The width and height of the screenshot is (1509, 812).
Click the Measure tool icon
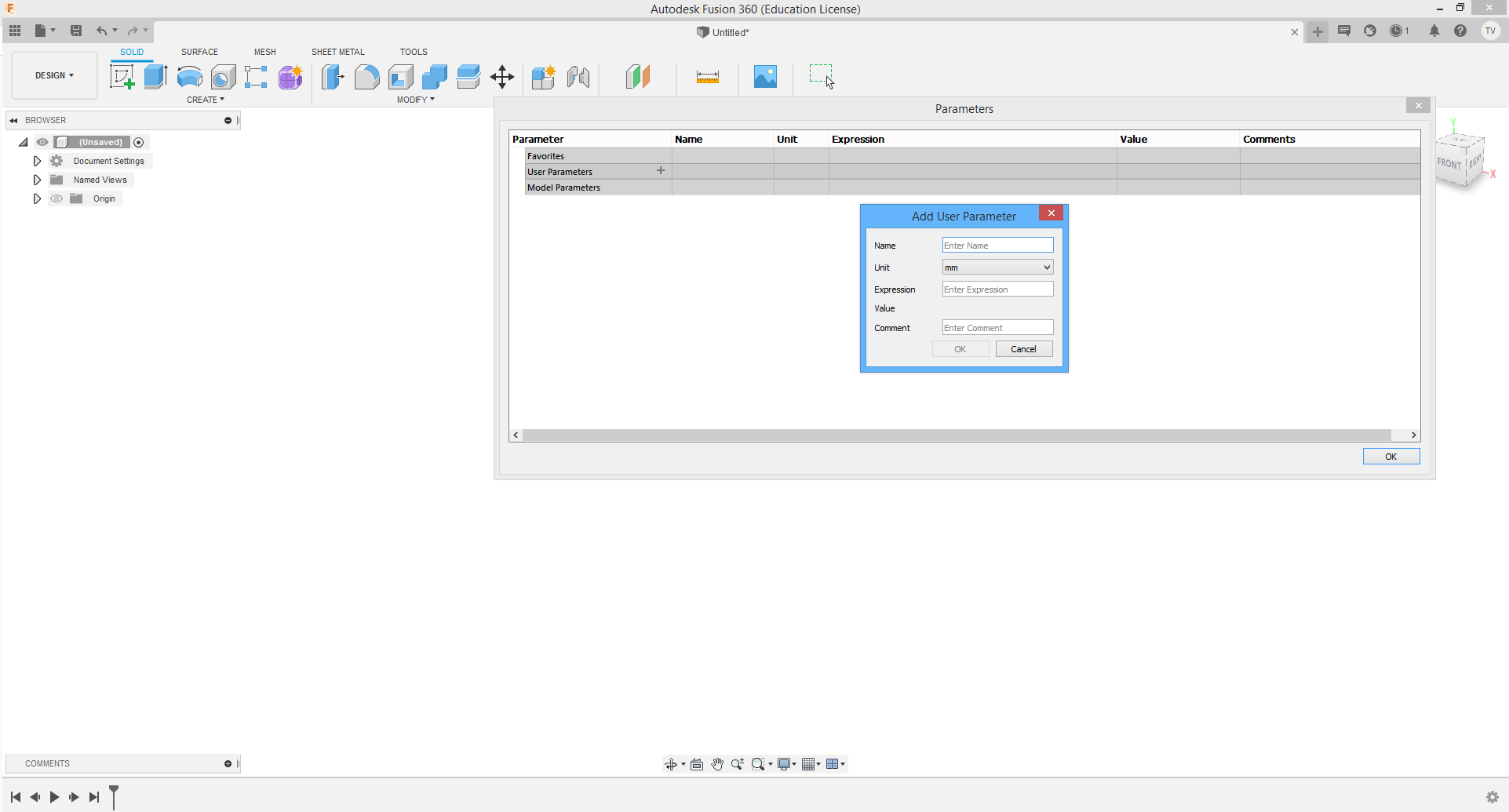coord(708,77)
